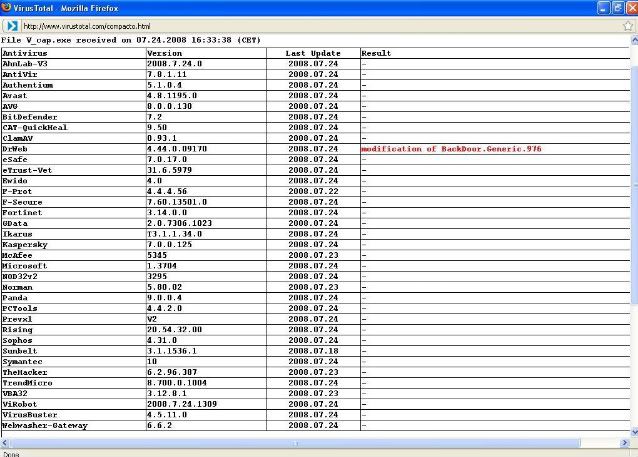
Task: Click the 'Fortinet' table cell
Action: 74,213
